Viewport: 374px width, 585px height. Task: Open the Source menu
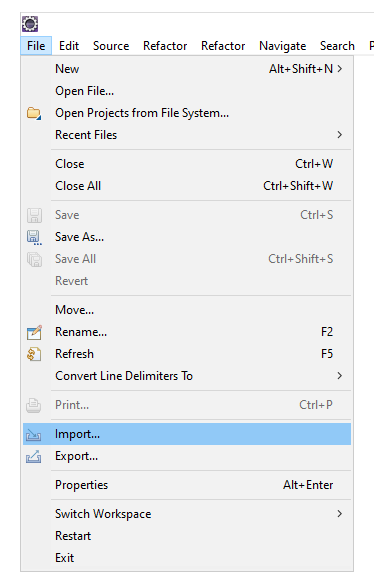[111, 46]
